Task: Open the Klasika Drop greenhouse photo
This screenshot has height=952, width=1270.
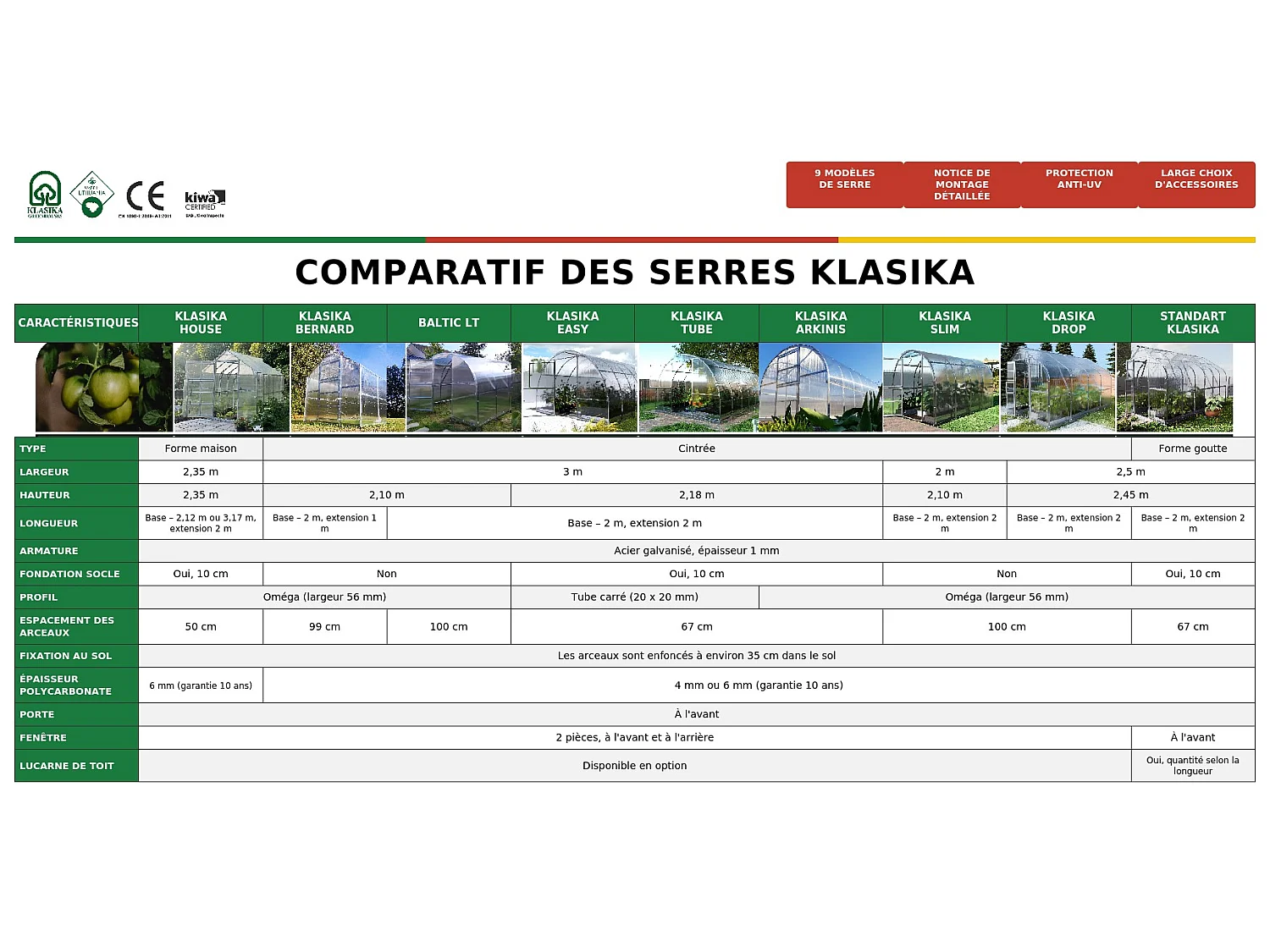Action: (1058, 388)
